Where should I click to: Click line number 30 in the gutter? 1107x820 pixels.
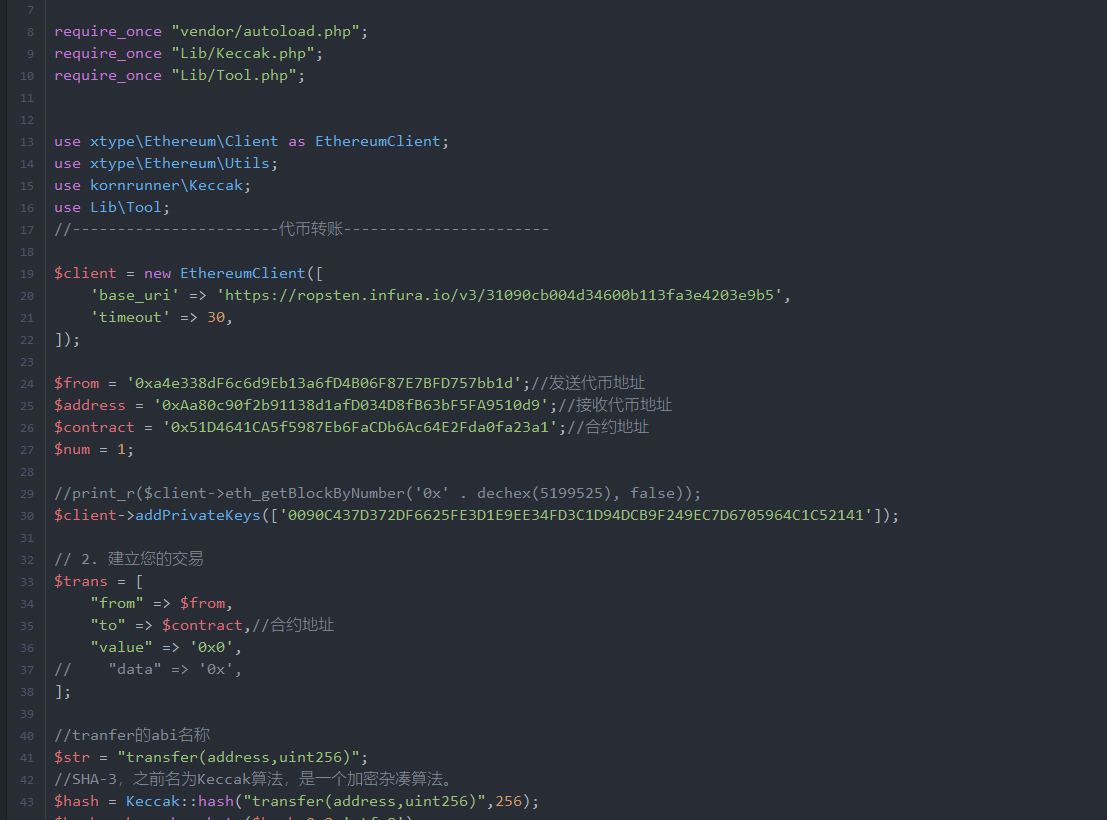pyautogui.click(x=26, y=516)
